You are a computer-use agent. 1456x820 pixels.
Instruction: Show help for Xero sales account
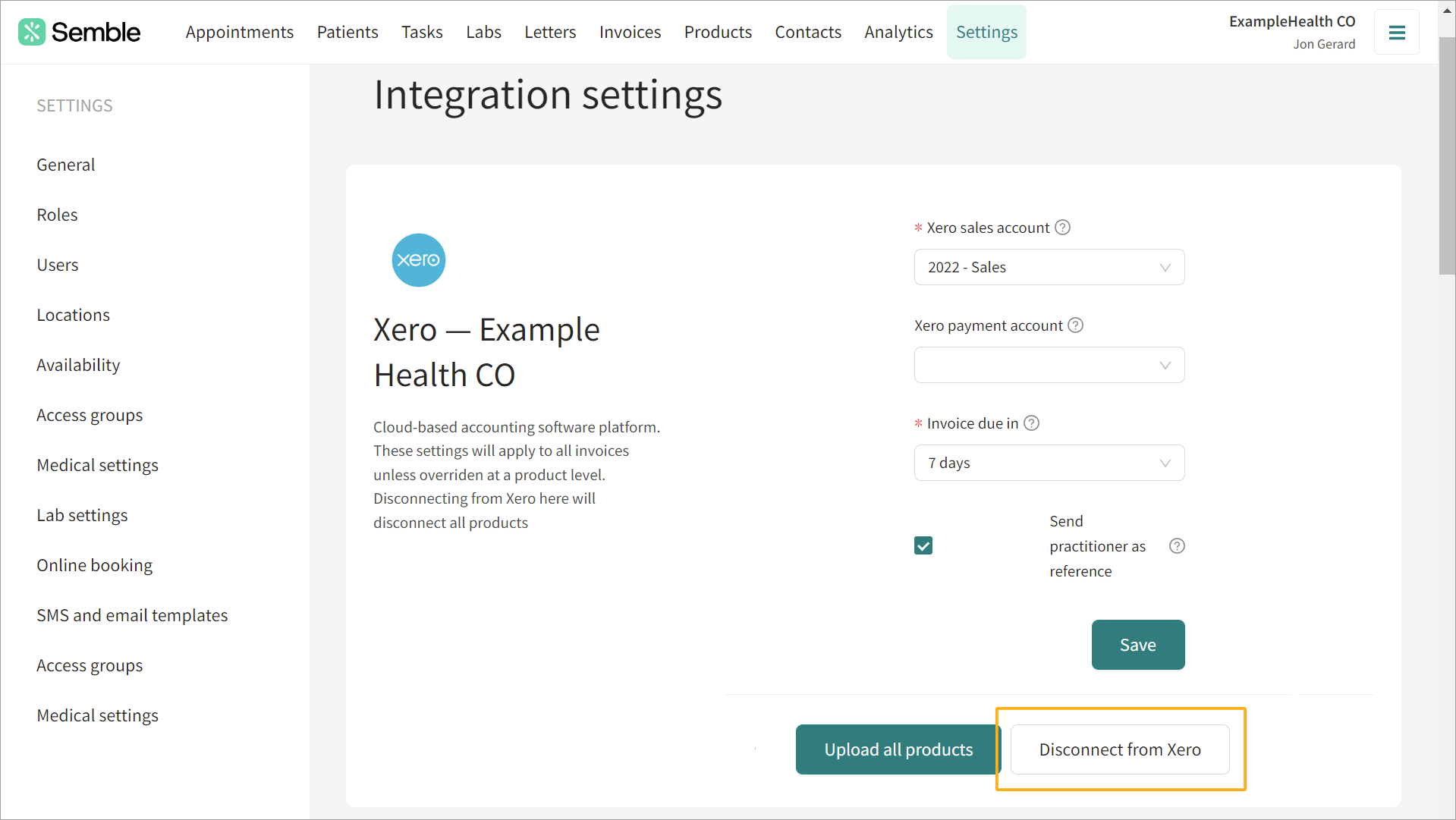(1063, 228)
